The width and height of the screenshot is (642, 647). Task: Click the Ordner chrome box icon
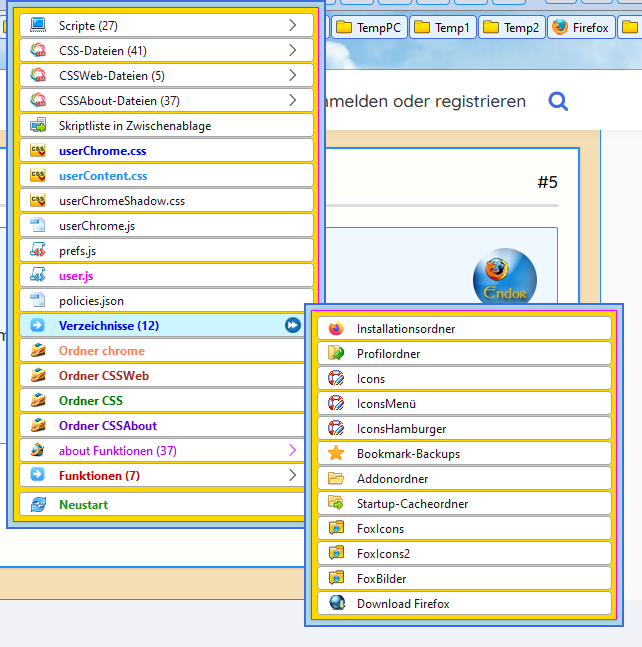point(38,350)
